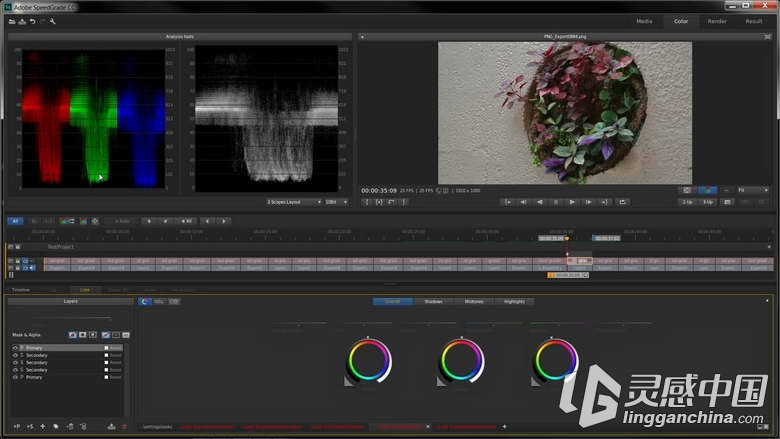Open preferences with the wrench icon
The image size is (780, 439).
click(x=52, y=21)
